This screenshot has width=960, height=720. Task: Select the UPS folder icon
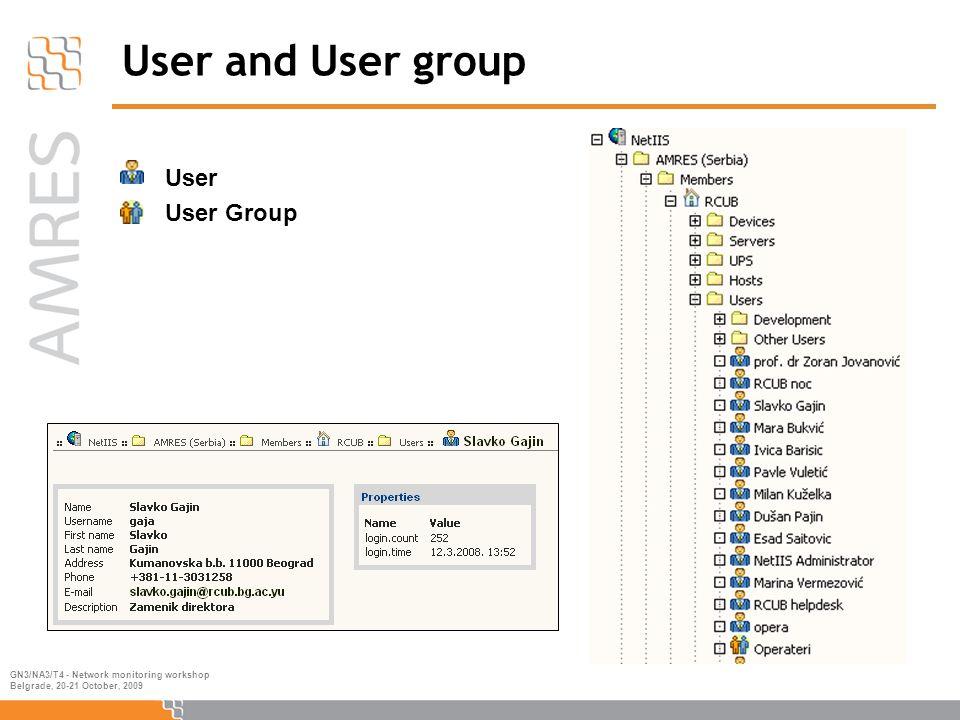point(714,260)
